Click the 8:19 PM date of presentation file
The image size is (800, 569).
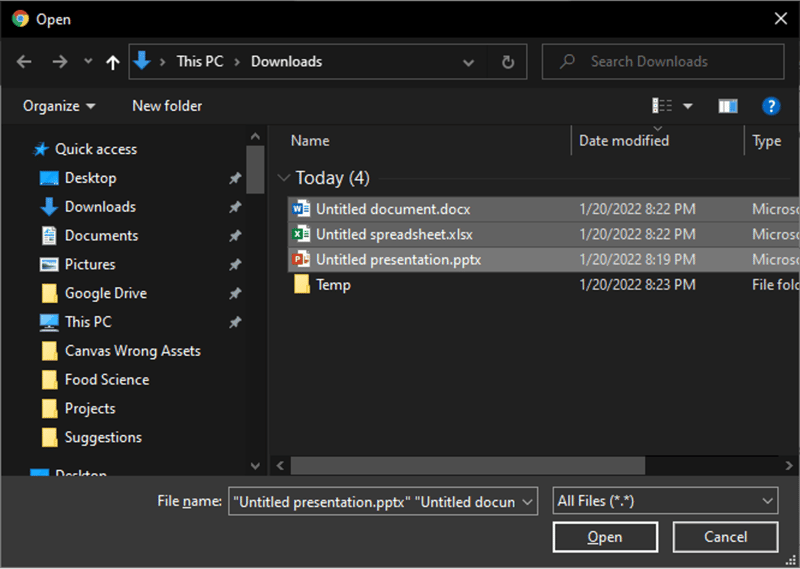637,260
